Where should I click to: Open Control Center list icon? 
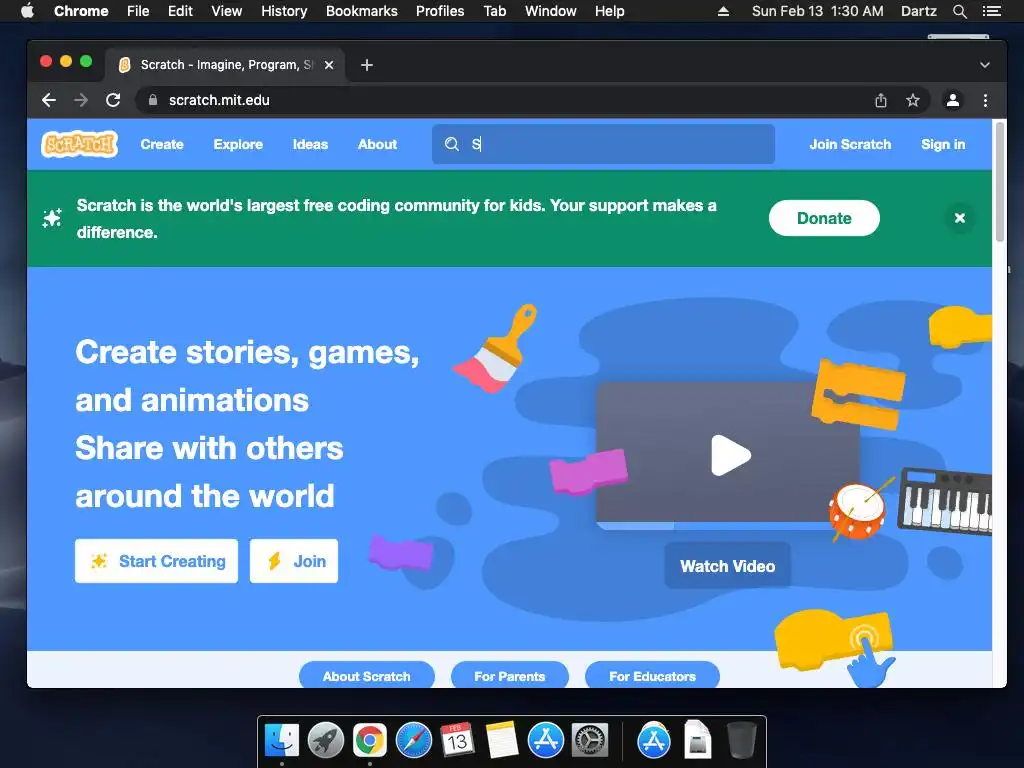point(991,11)
